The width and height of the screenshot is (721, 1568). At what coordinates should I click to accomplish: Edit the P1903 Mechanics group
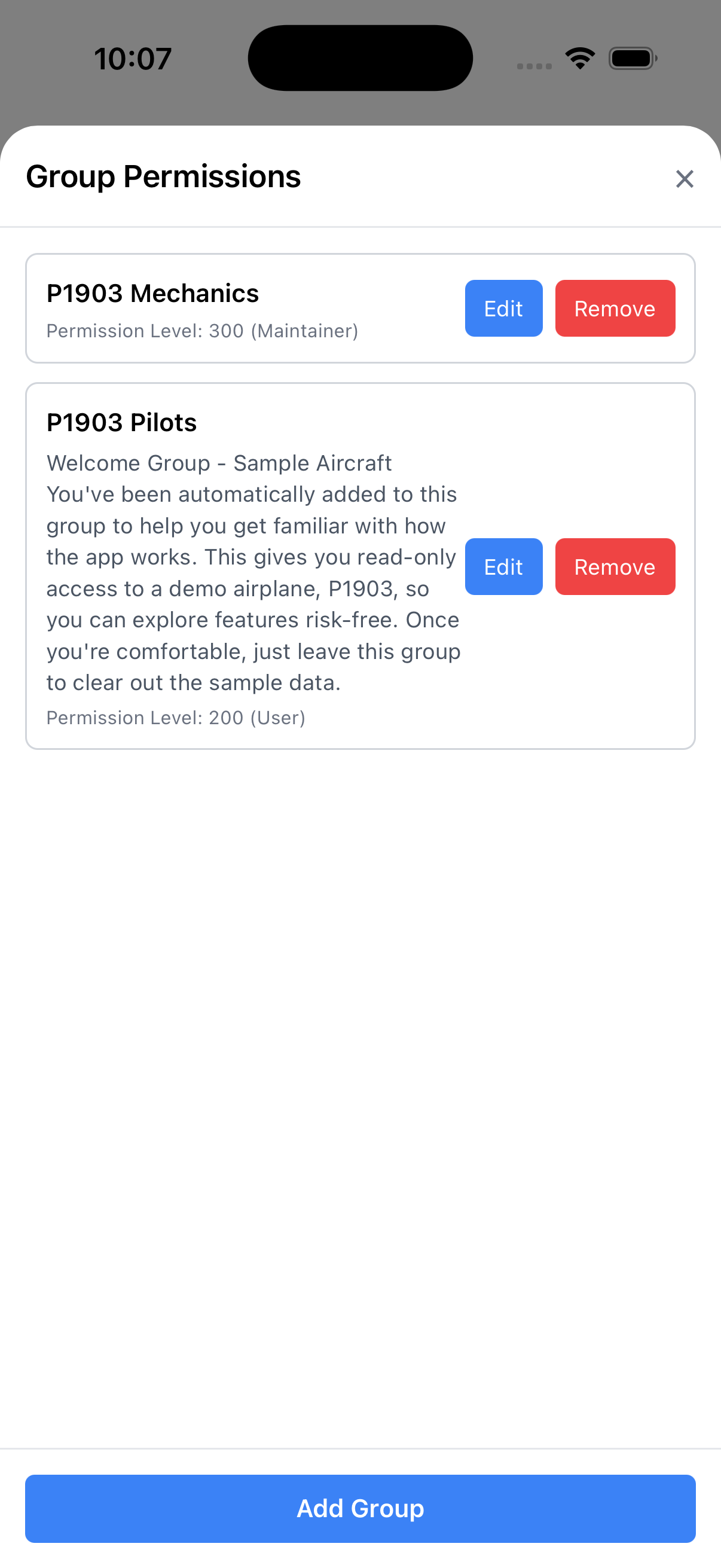[x=503, y=308]
